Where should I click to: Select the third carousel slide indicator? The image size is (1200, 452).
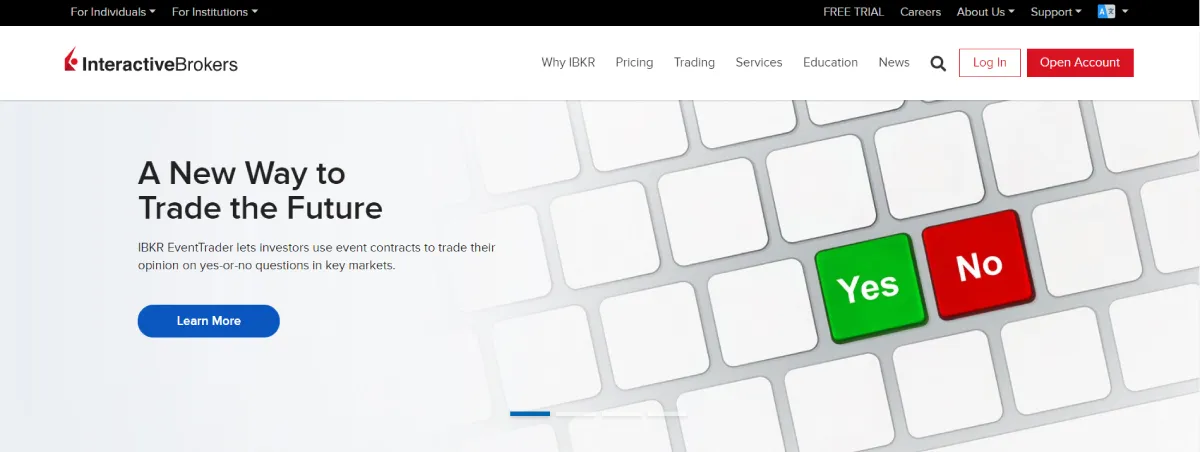622,414
